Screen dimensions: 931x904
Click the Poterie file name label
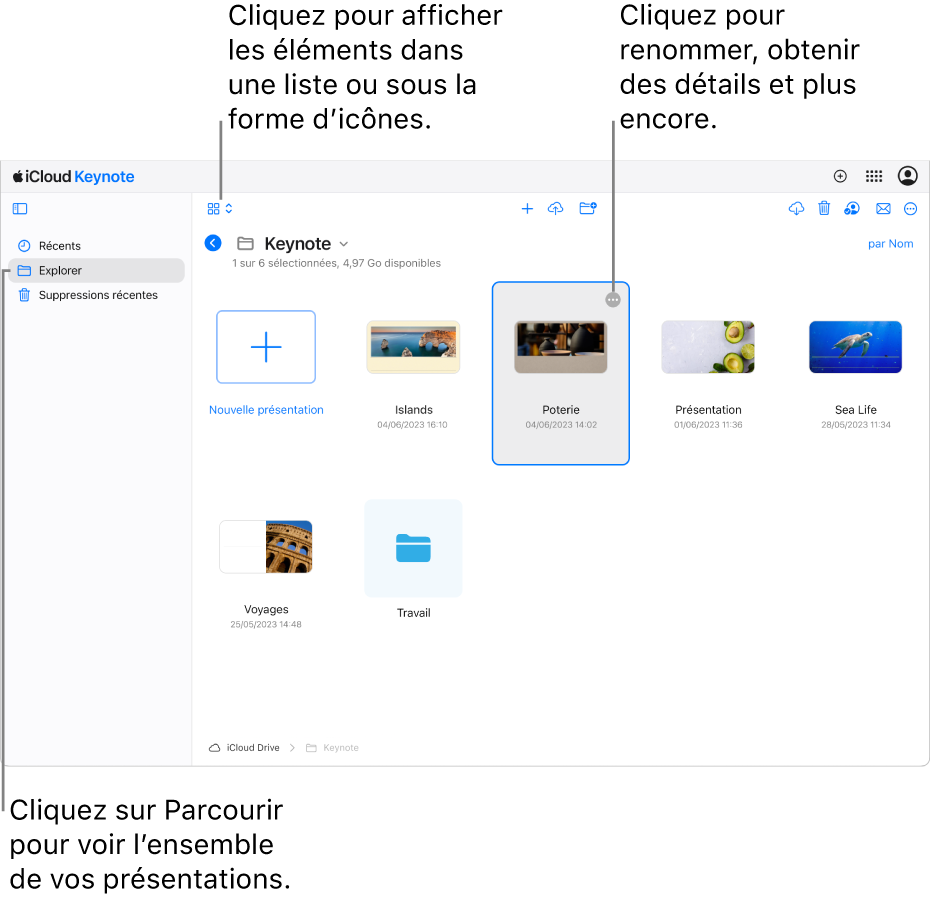[x=560, y=410]
